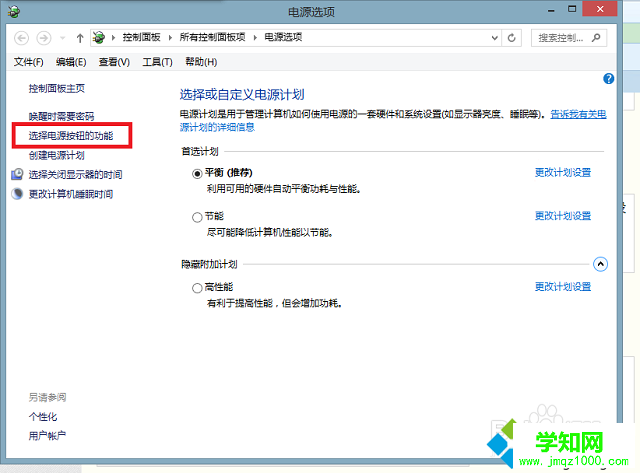Open 选择电源按钮的功能 link

71,135
